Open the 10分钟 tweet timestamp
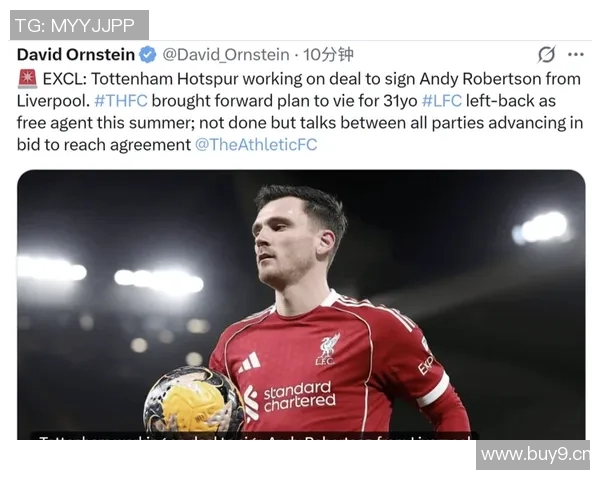Screen dimensions: 600x480 pyautogui.click(x=328, y=55)
